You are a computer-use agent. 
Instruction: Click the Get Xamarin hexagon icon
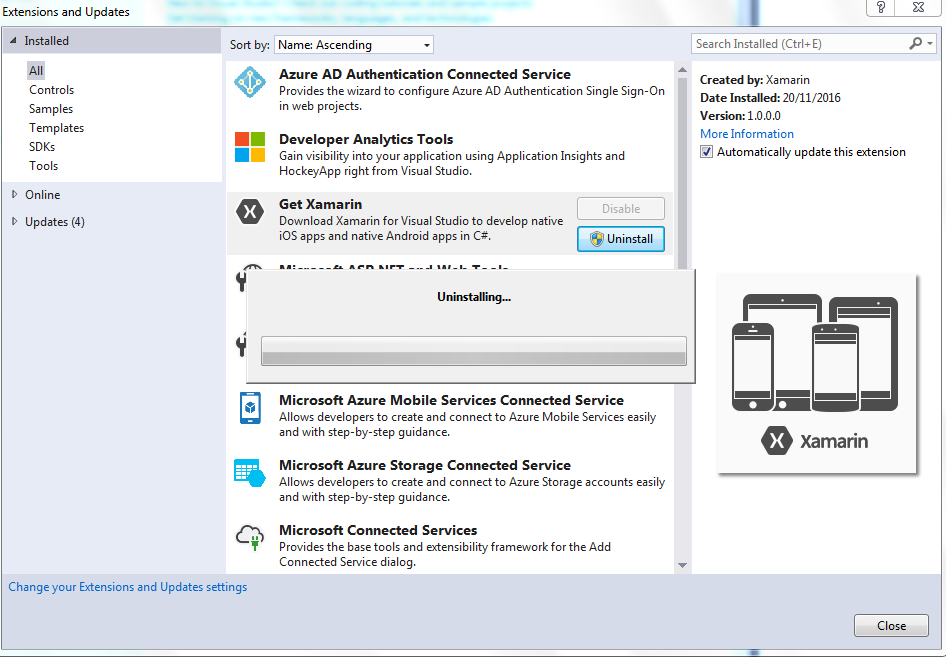point(250,212)
